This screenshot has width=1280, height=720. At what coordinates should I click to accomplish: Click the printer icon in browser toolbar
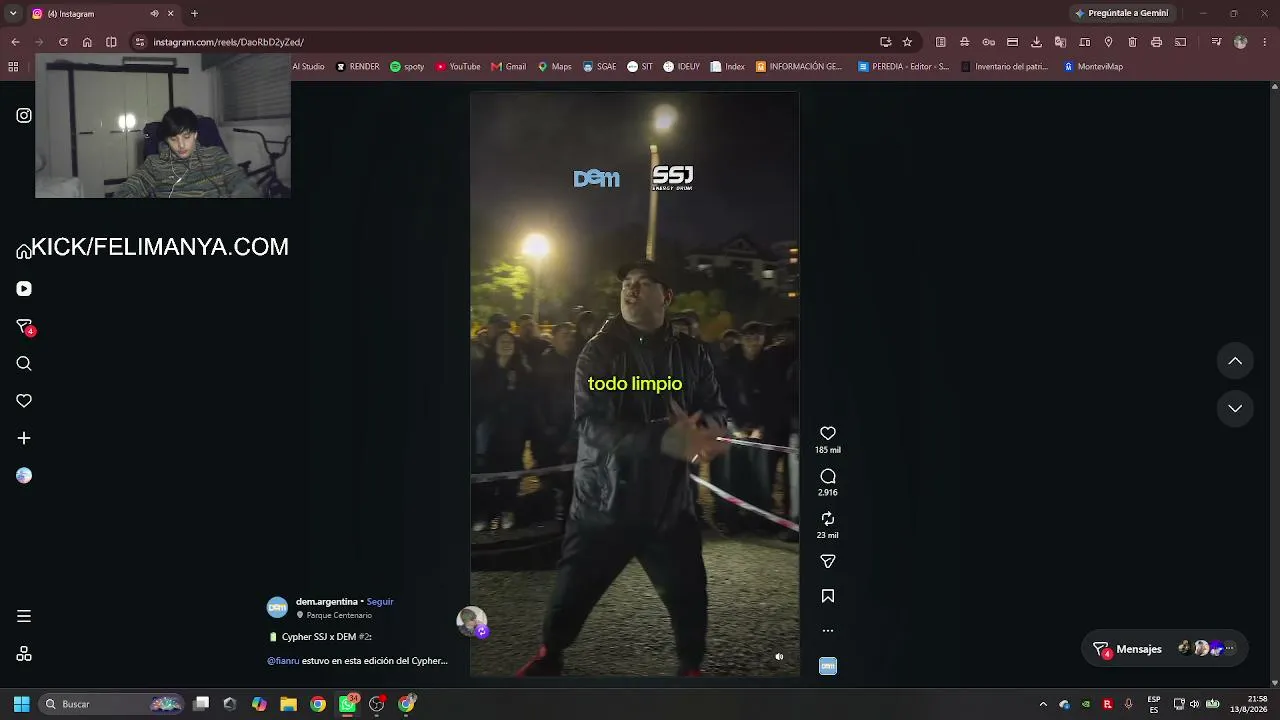pyautogui.click(x=1156, y=42)
